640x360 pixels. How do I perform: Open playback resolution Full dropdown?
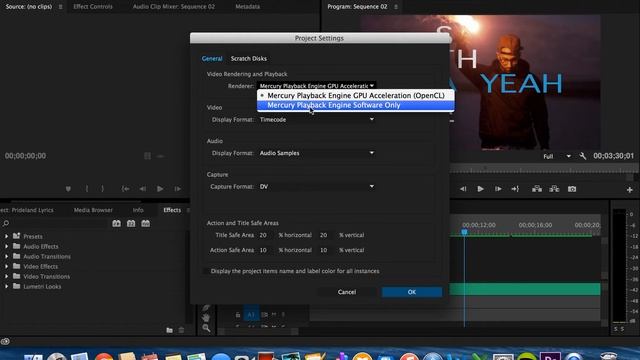[557, 156]
